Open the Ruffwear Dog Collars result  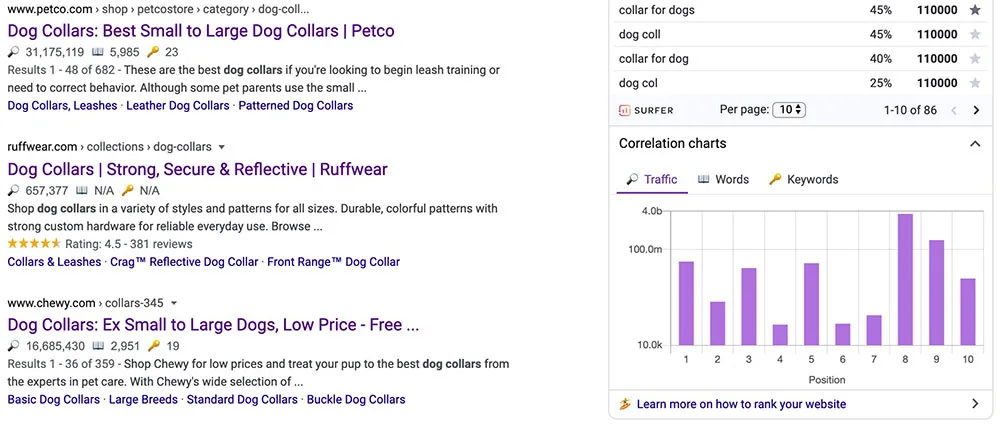pyautogui.click(x=197, y=169)
